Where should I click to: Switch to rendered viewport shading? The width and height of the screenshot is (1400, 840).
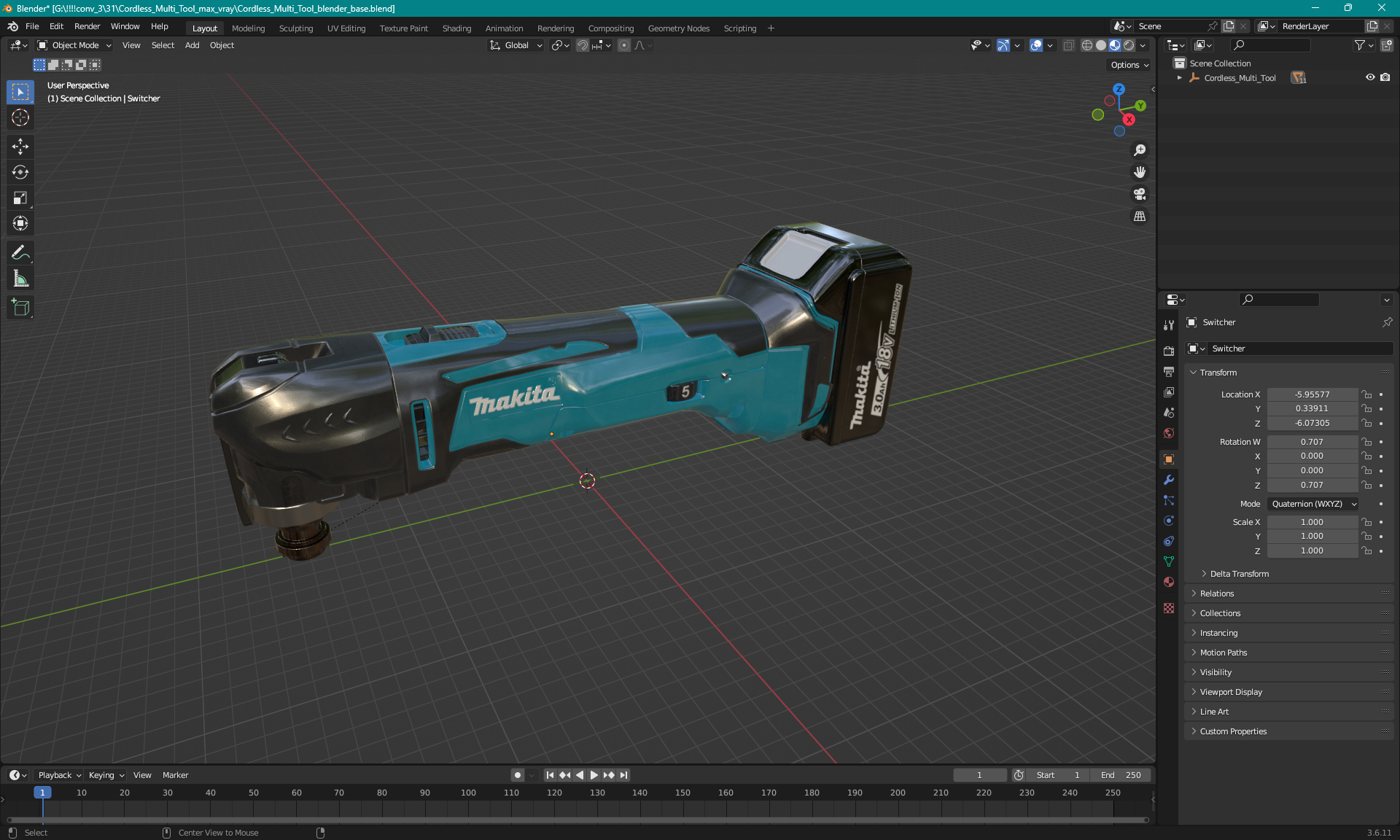coord(1129,45)
